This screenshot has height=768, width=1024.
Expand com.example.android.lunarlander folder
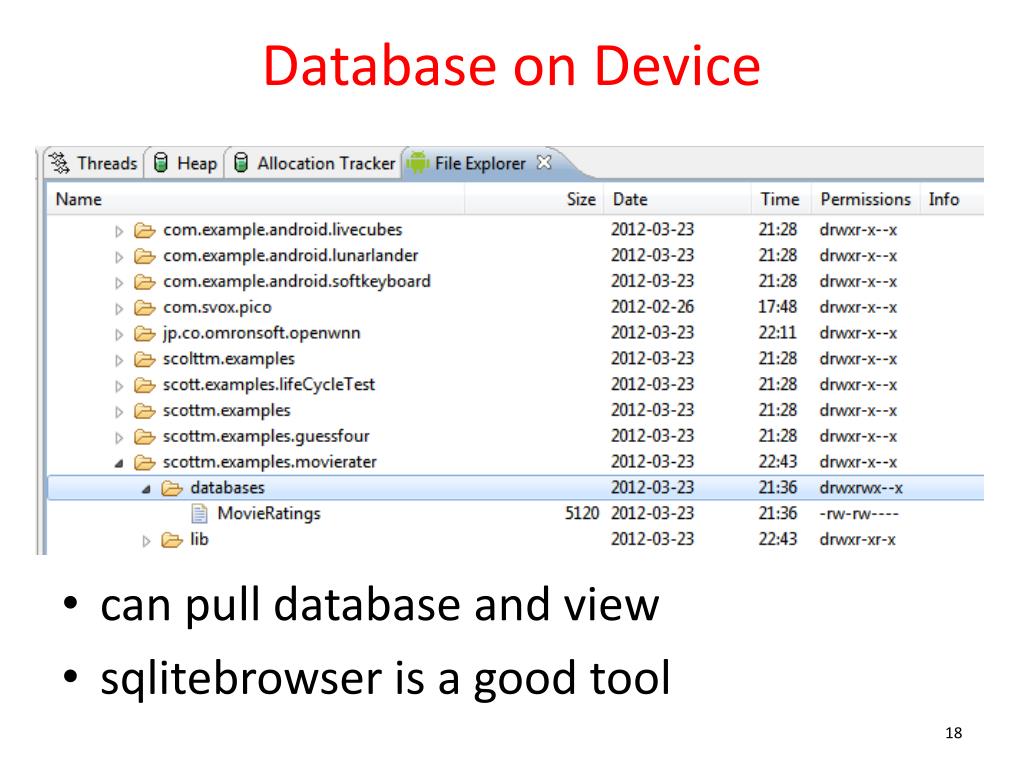[119, 257]
